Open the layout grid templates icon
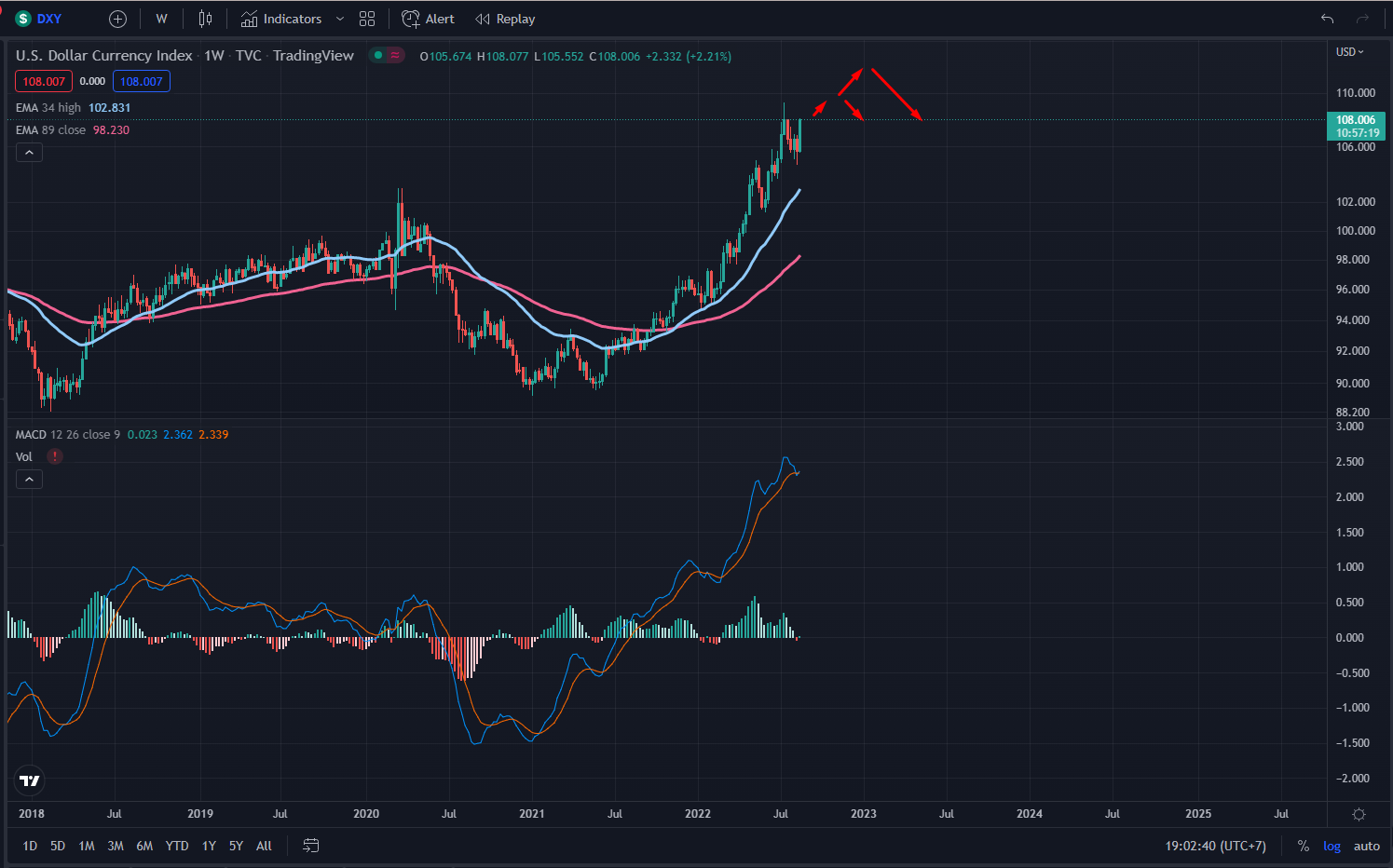 367,19
